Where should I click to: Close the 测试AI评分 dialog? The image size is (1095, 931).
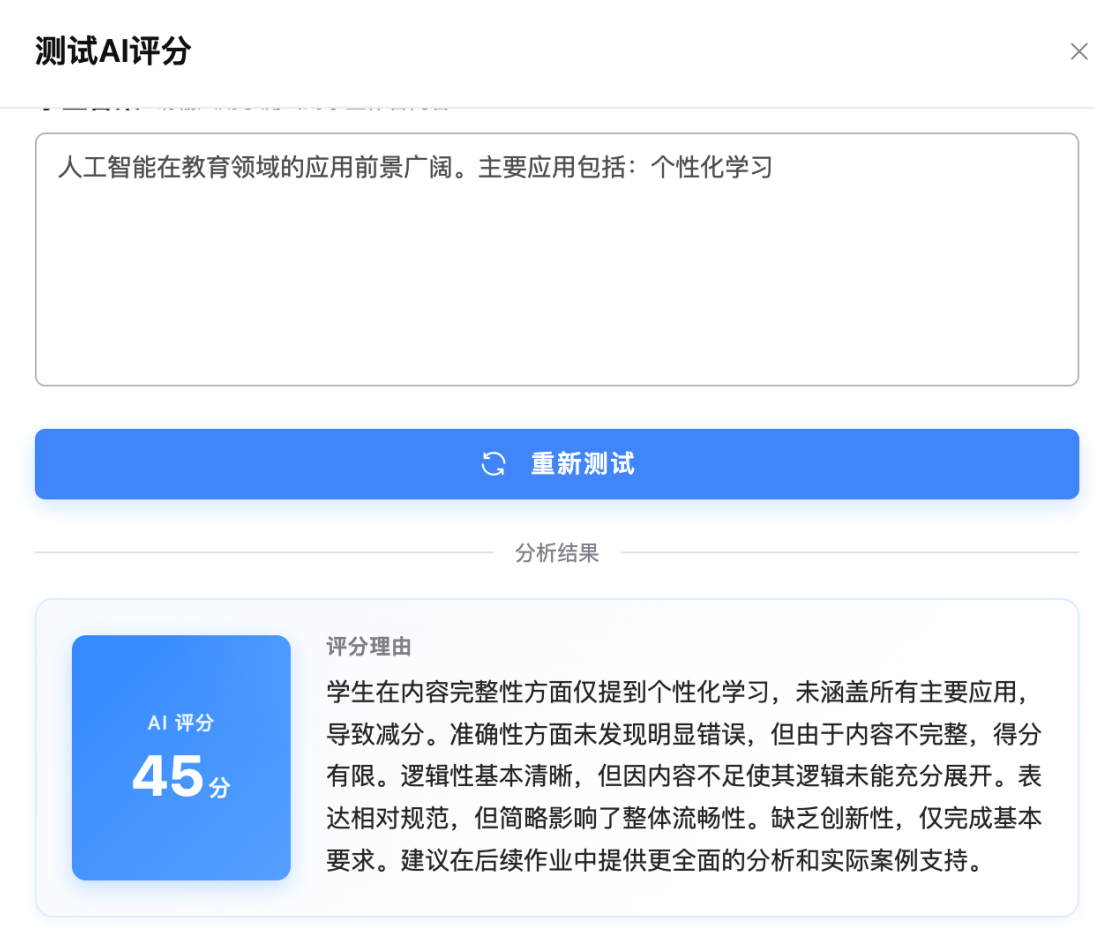coord(1078,52)
